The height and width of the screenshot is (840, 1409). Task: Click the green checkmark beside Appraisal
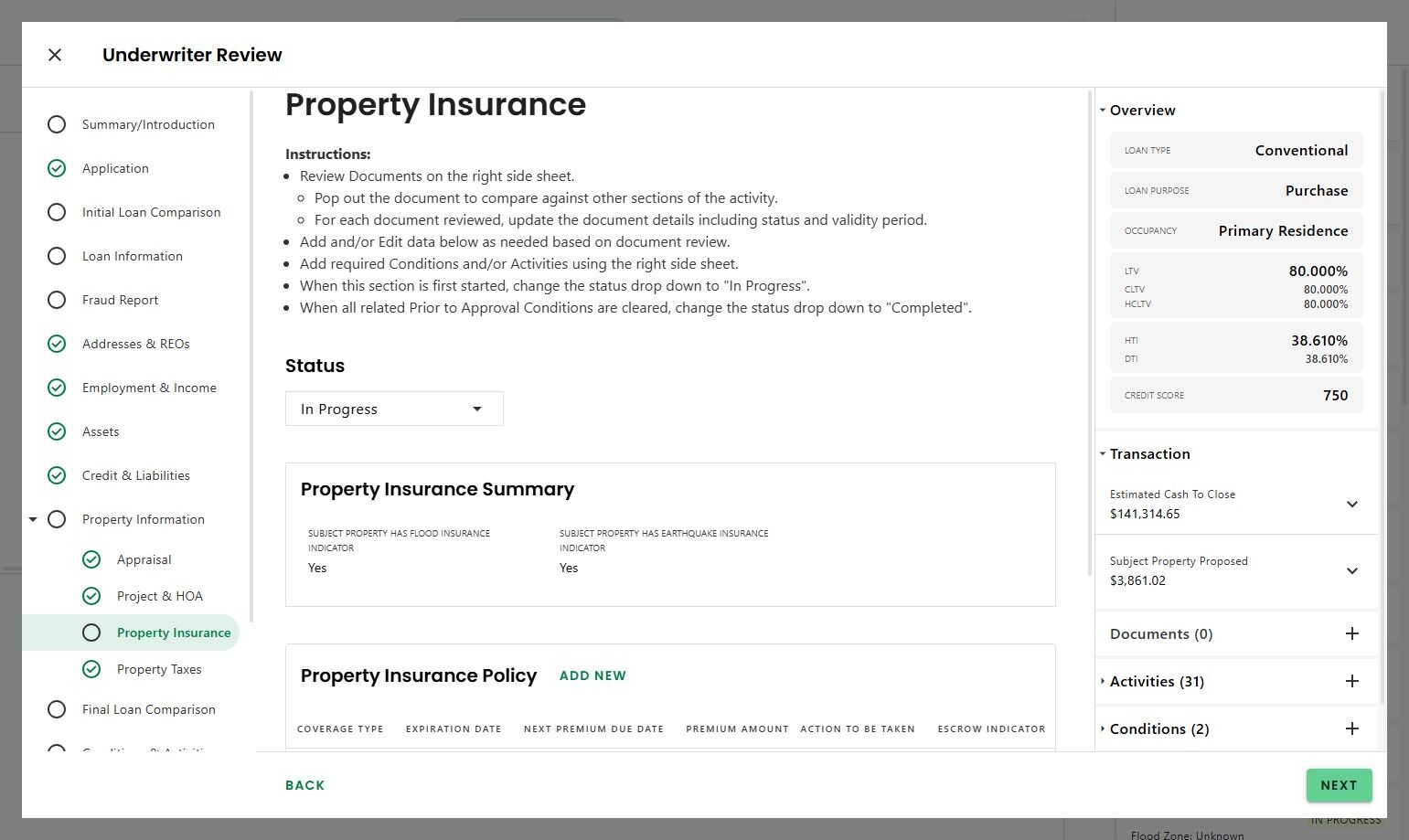(x=91, y=559)
